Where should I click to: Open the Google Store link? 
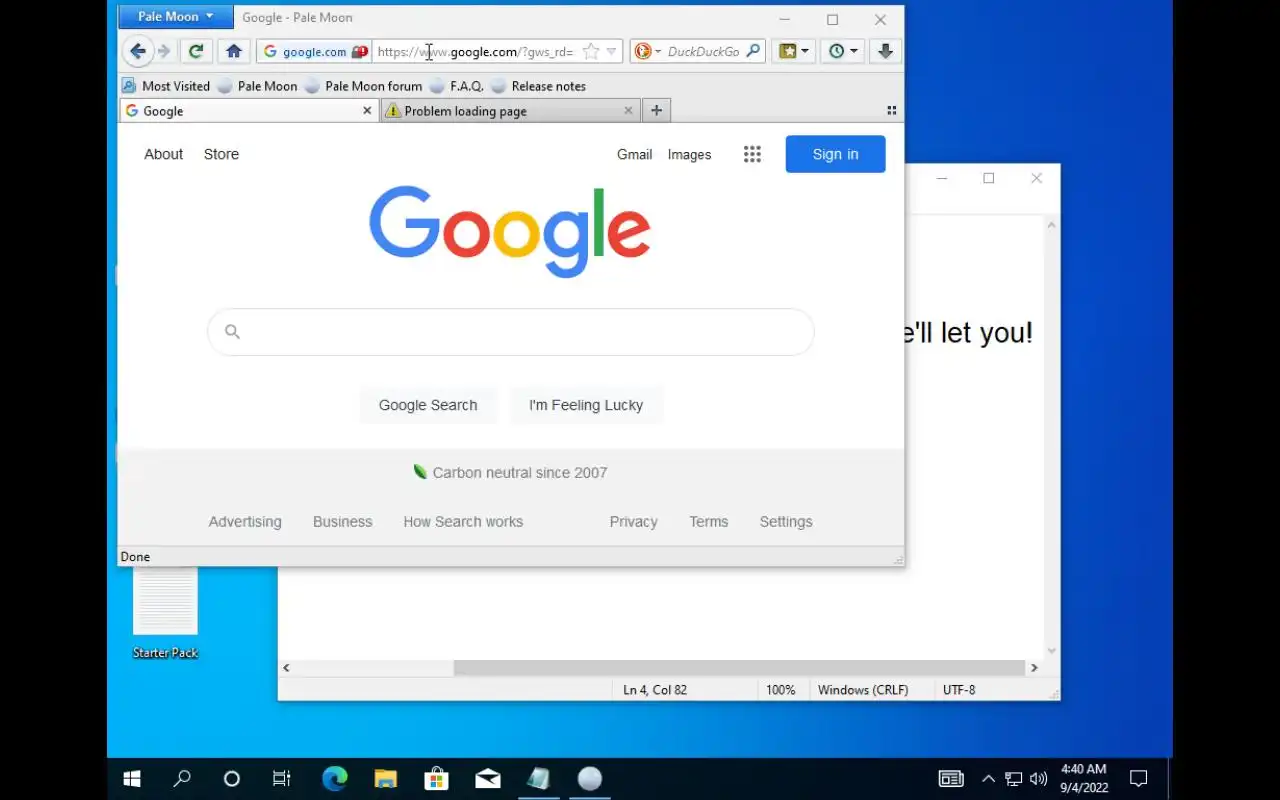pyautogui.click(x=221, y=154)
